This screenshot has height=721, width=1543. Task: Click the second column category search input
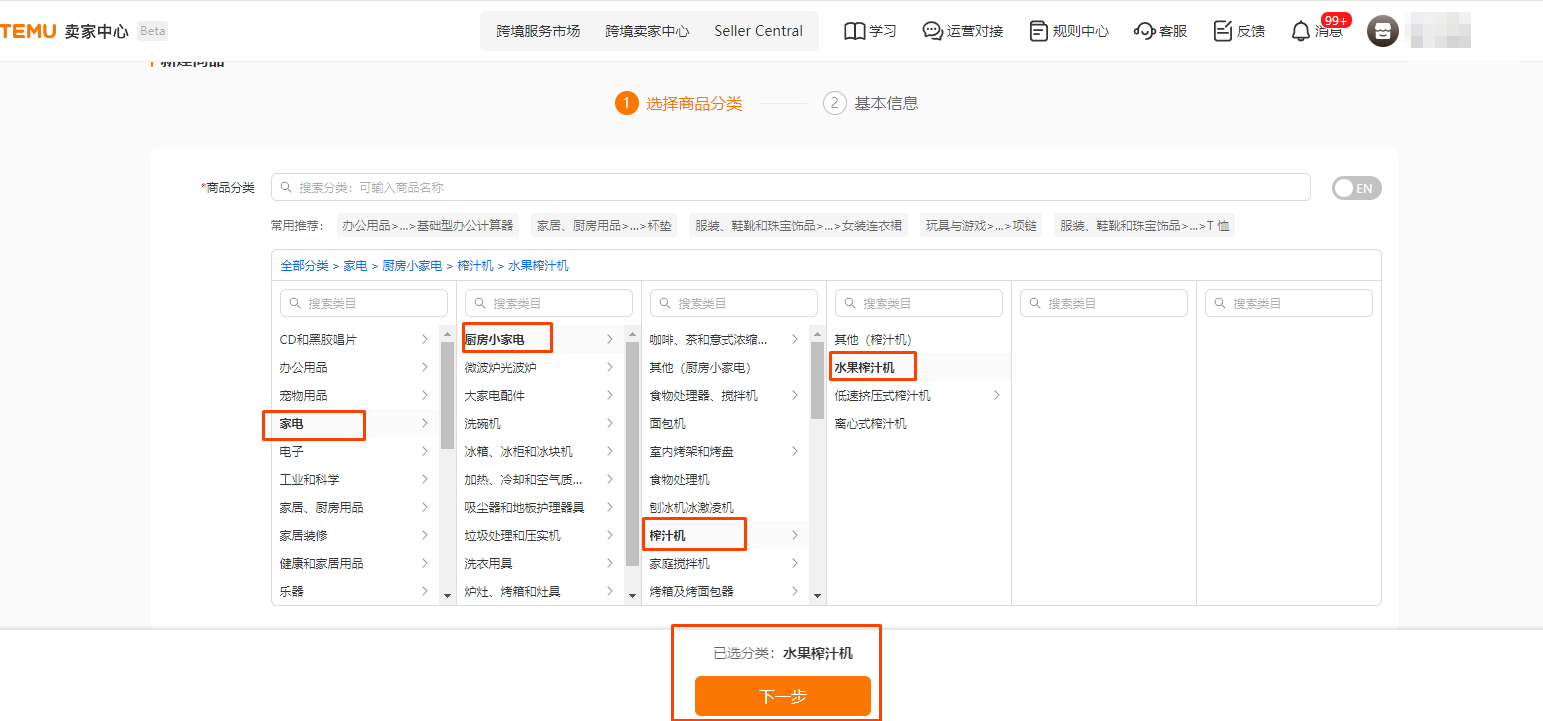pyautogui.click(x=549, y=302)
